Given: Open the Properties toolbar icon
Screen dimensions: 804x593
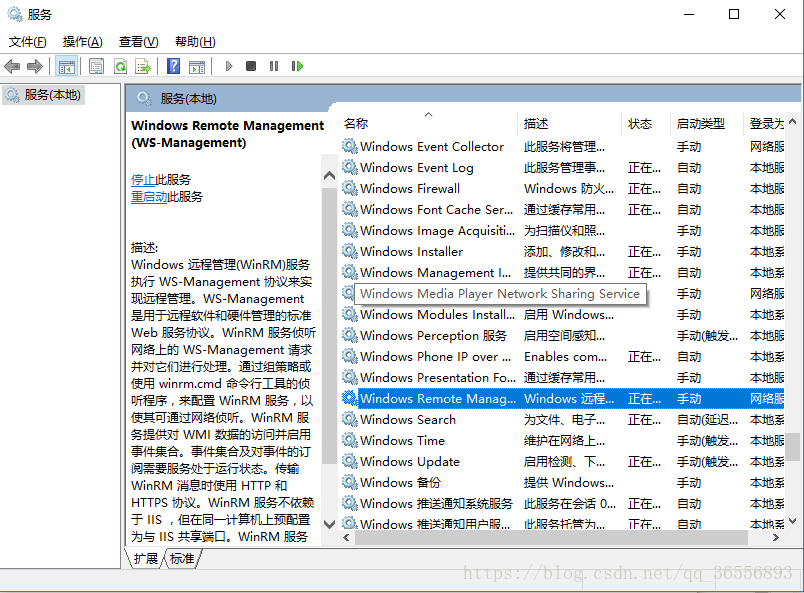Looking at the screenshot, I should pos(96,66).
